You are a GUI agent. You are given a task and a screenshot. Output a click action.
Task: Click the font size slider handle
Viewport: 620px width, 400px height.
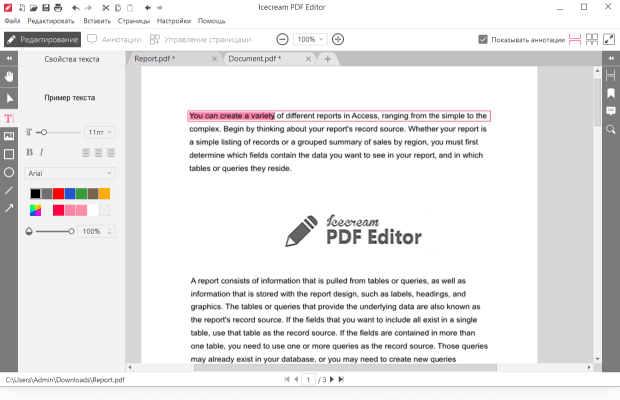[x=44, y=132]
